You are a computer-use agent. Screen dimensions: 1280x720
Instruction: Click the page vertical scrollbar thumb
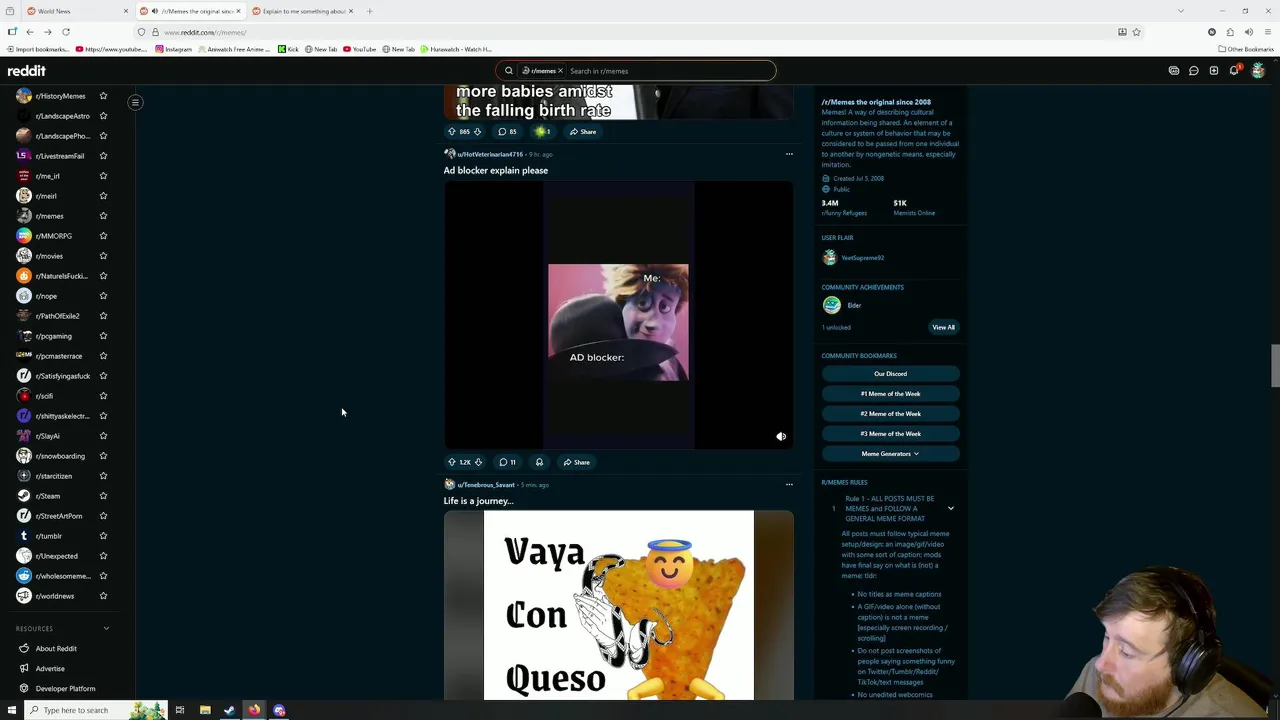(x=1274, y=366)
